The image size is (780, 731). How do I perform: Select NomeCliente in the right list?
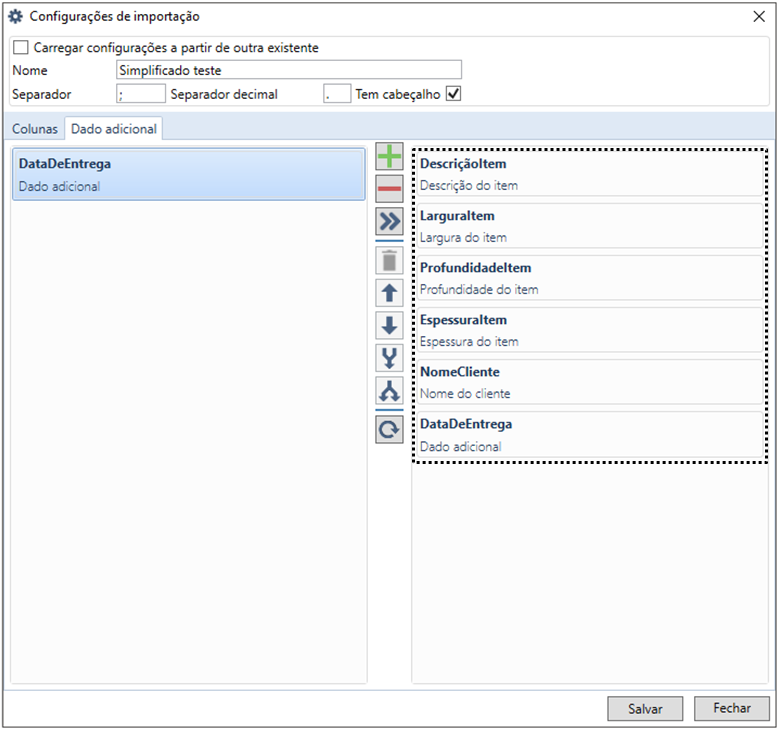pyautogui.click(x=590, y=382)
